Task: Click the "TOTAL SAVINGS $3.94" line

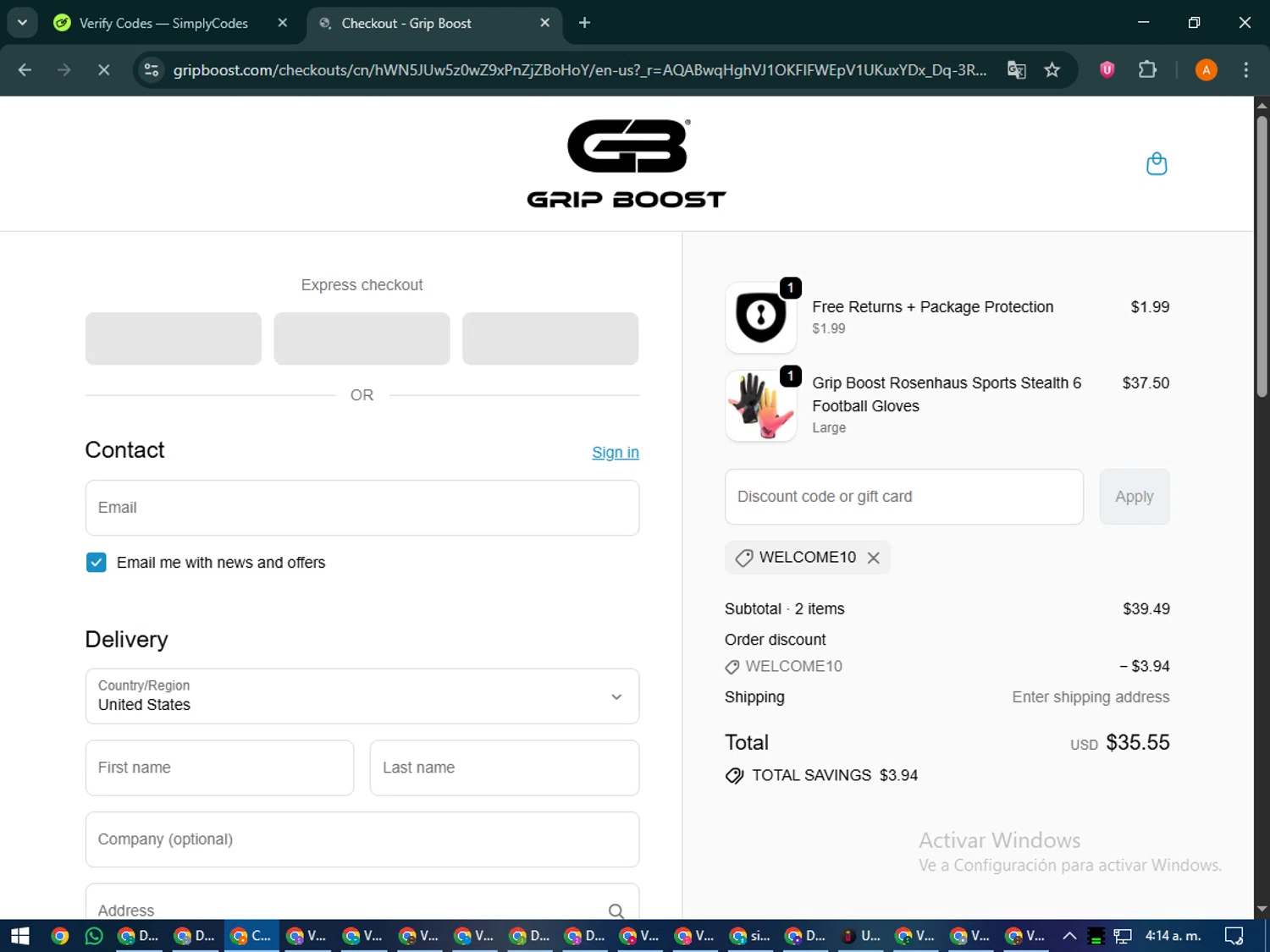Action: 821,775
